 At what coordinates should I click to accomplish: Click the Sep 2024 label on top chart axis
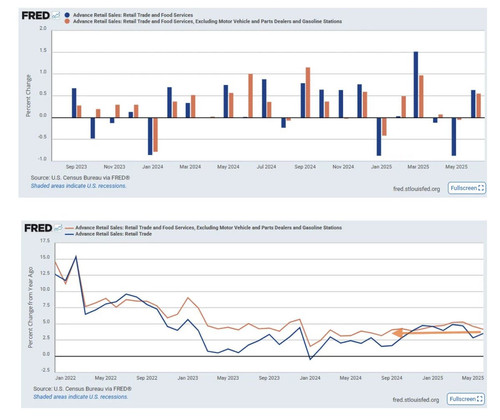pyautogui.click(x=305, y=167)
